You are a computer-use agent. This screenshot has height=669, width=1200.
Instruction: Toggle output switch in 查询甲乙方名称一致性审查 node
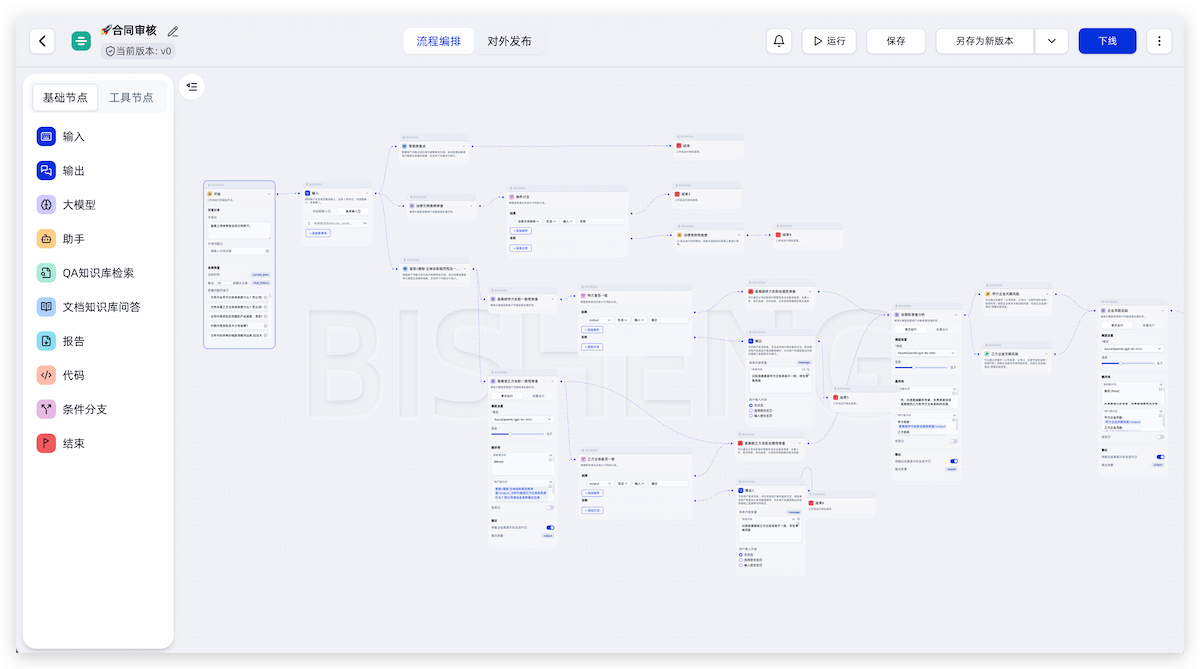tap(550, 527)
